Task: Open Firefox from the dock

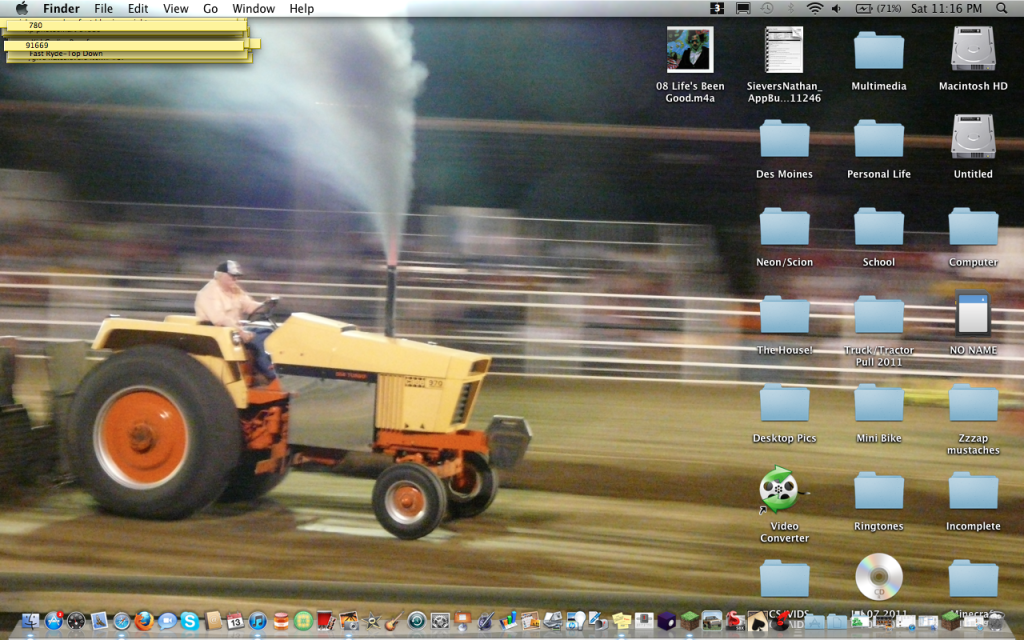Action: (144, 621)
